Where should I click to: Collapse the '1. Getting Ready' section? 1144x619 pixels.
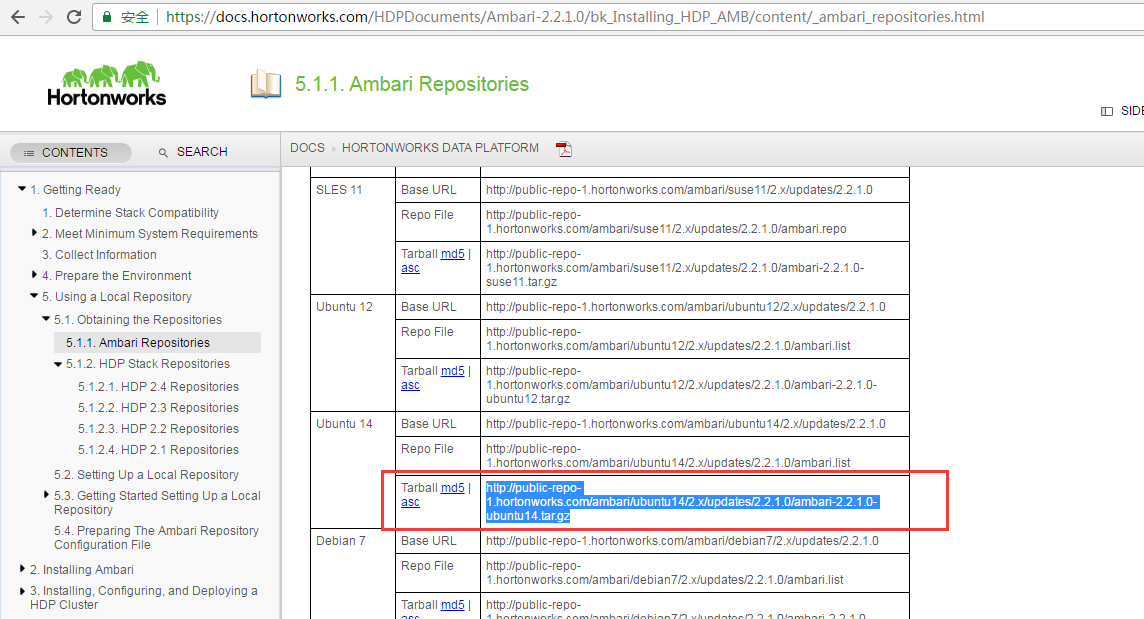(x=22, y=189)
